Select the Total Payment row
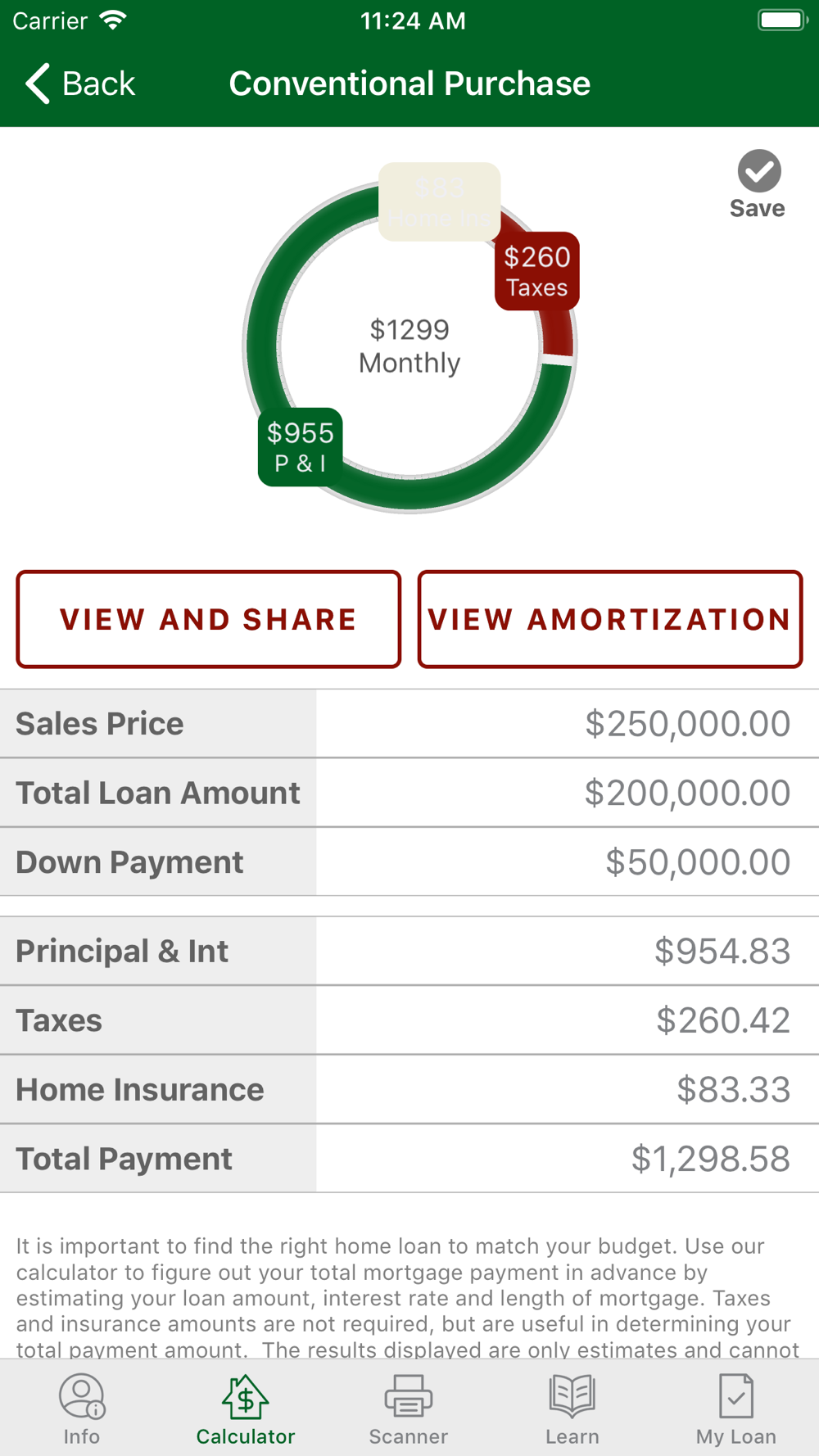 pos(409,1159)
